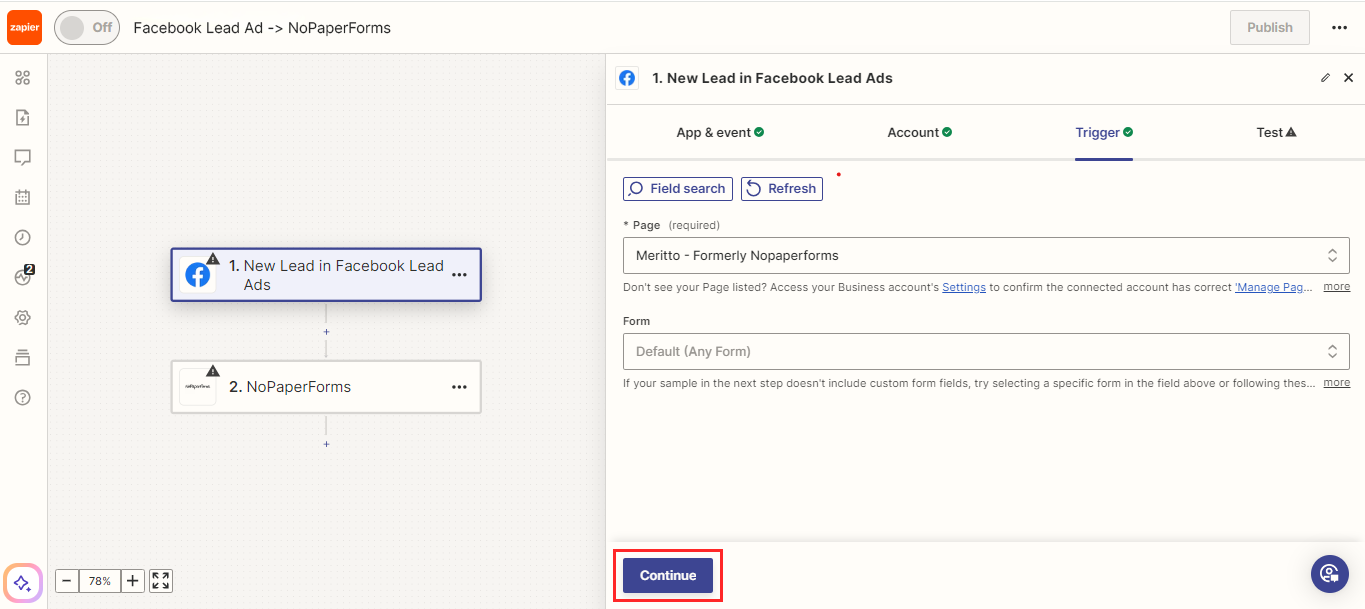Open the Form dropdown
Image resolution: width=1365 pixels, height=609 pixels.
(x=986, y=352)
